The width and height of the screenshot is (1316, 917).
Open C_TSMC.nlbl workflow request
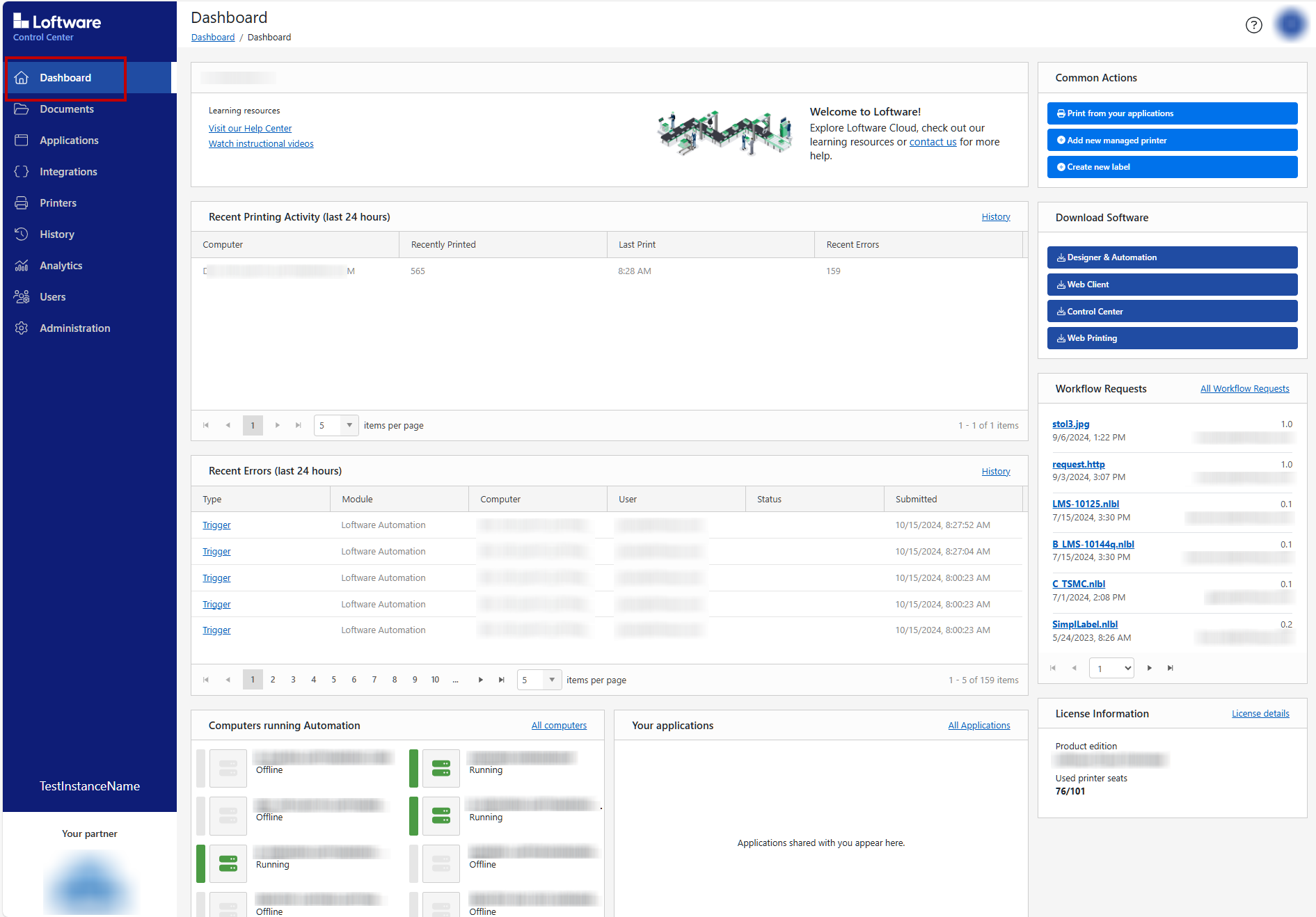click(1078, 584)
